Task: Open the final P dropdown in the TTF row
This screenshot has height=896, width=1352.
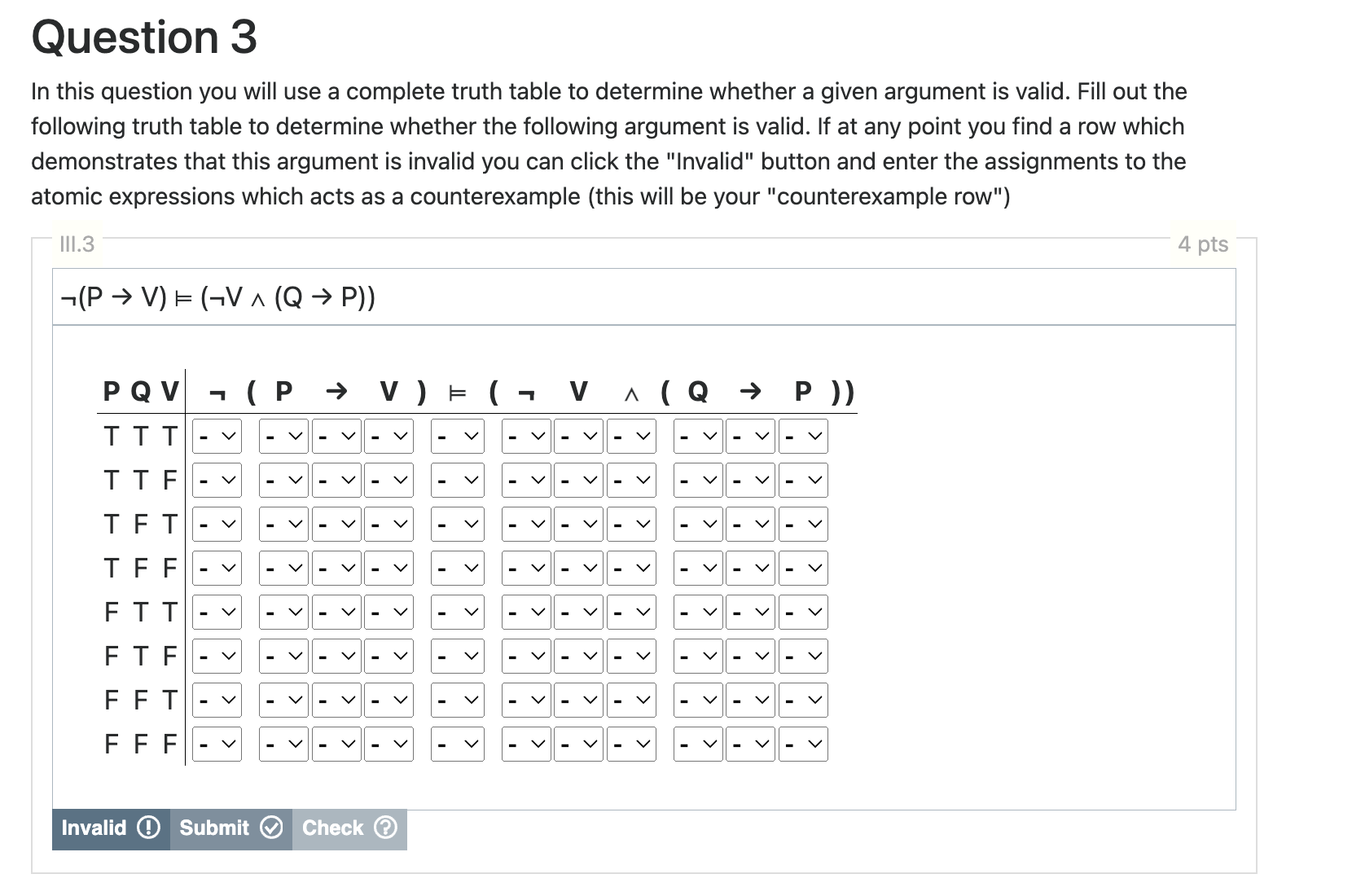Action: (x=802, y=480)
